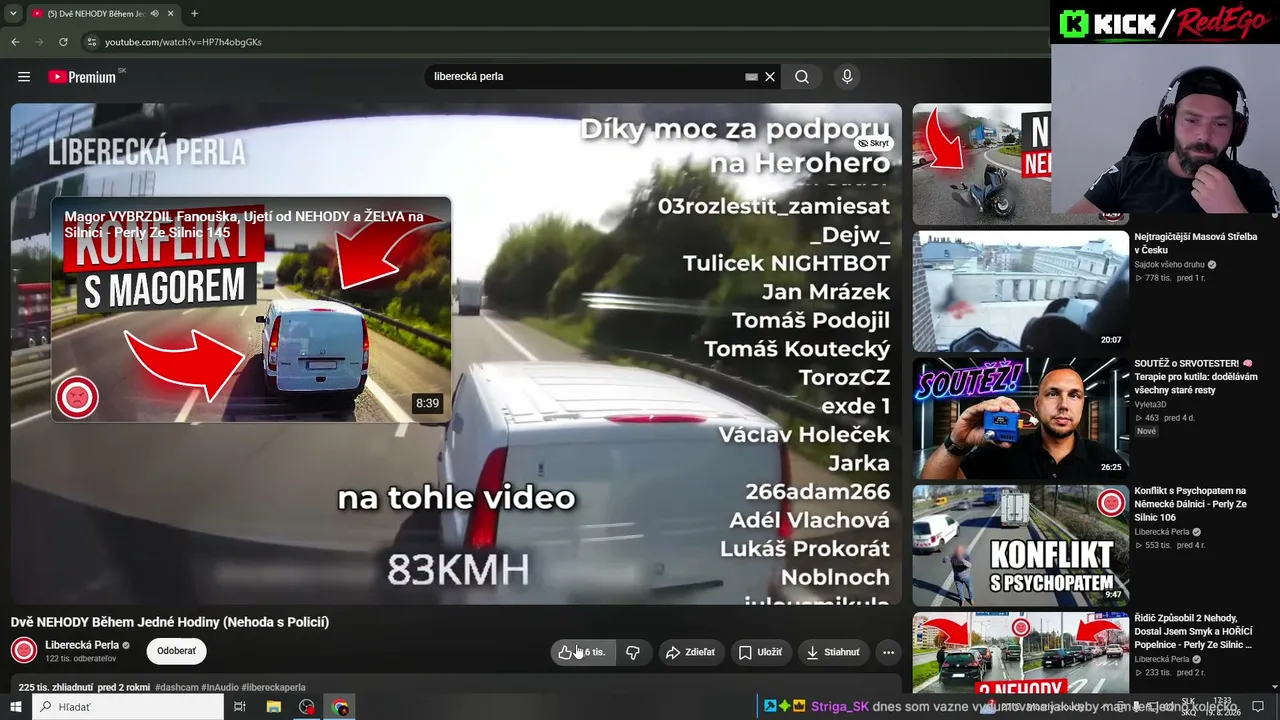Open the SOUTĚŽ Srvotester video thumbnail

coord(1020,418)
